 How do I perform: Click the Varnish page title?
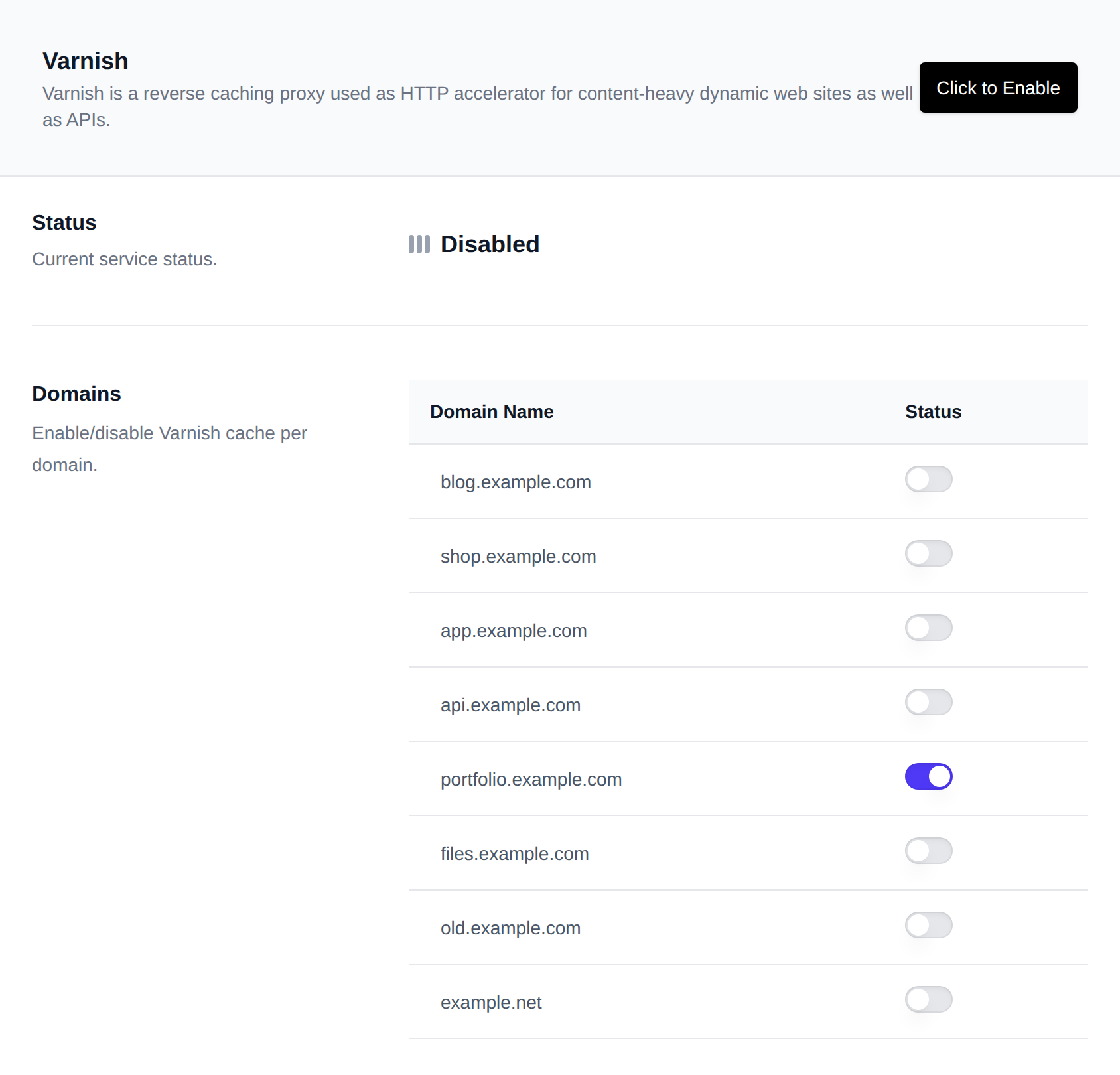(x=86, y=61)
